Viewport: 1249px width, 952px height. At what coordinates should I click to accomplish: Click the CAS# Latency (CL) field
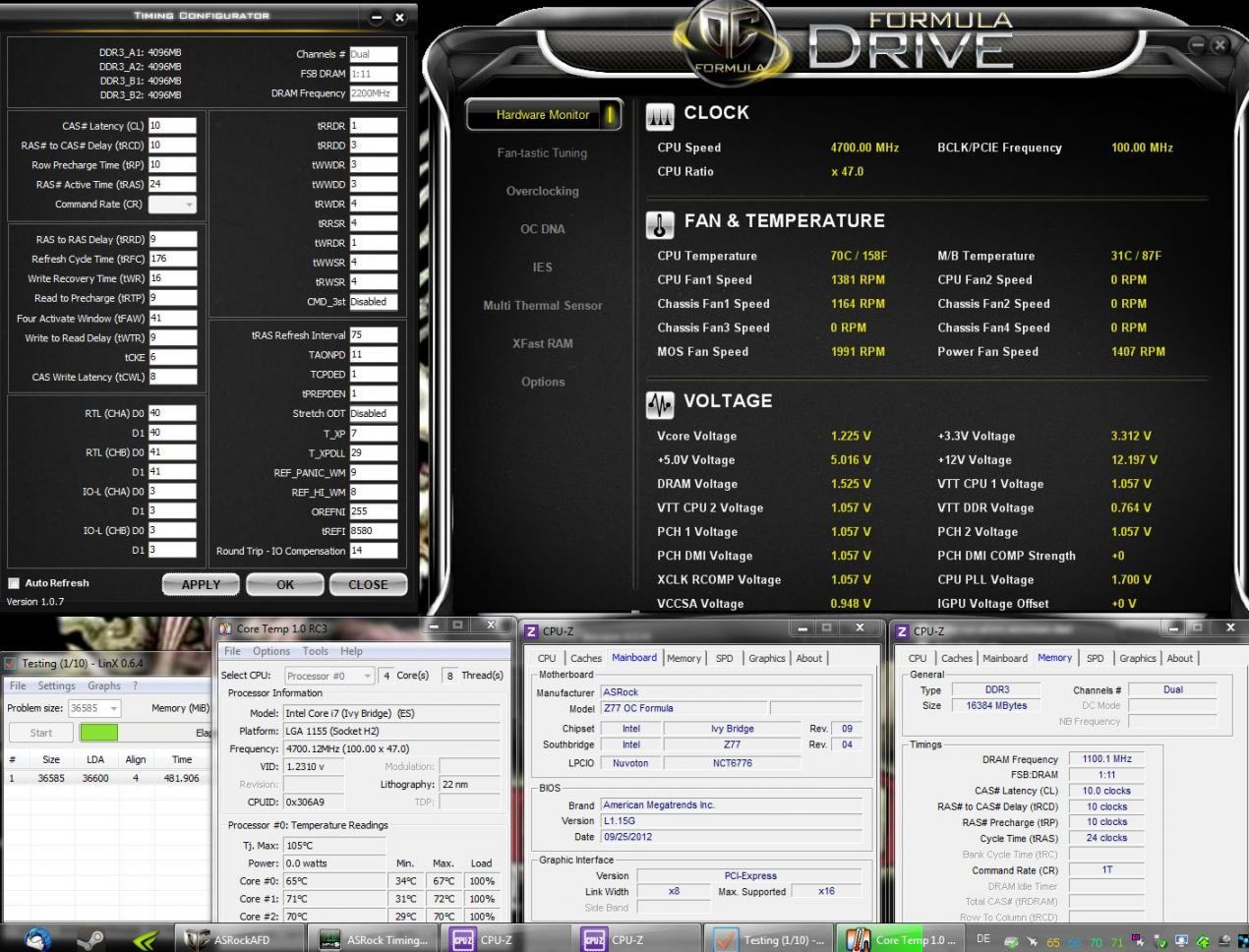tap(172, 126)
